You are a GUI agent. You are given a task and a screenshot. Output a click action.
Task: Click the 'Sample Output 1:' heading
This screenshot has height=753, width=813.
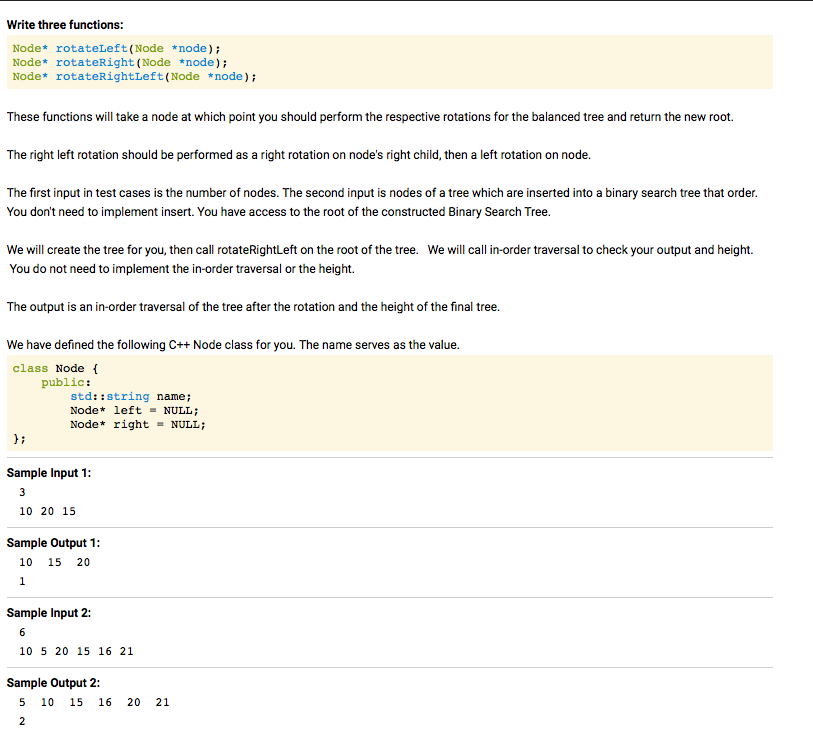tap(53, 543)
